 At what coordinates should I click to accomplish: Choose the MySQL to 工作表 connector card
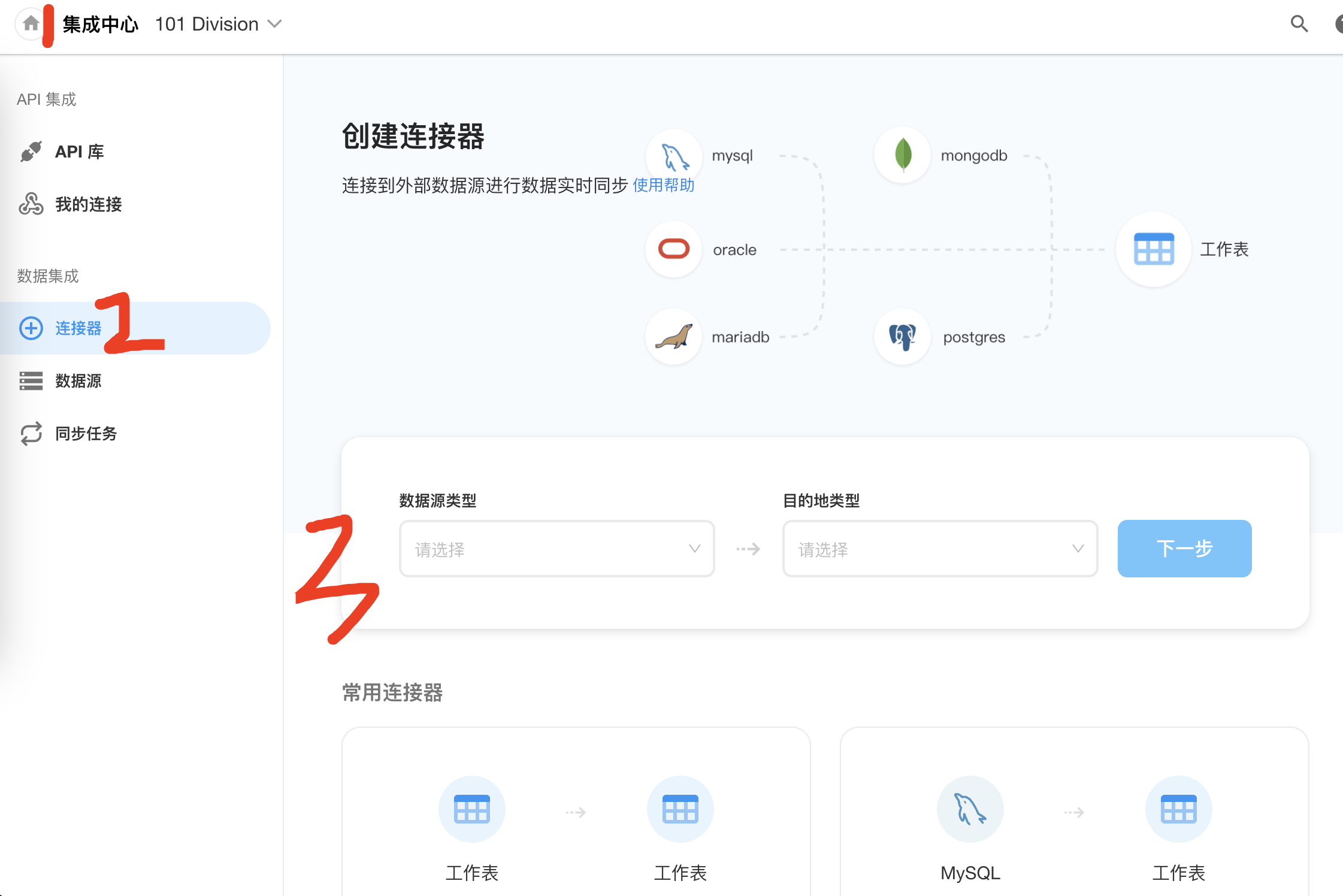pyautogui.click(x=1074, y=812)
